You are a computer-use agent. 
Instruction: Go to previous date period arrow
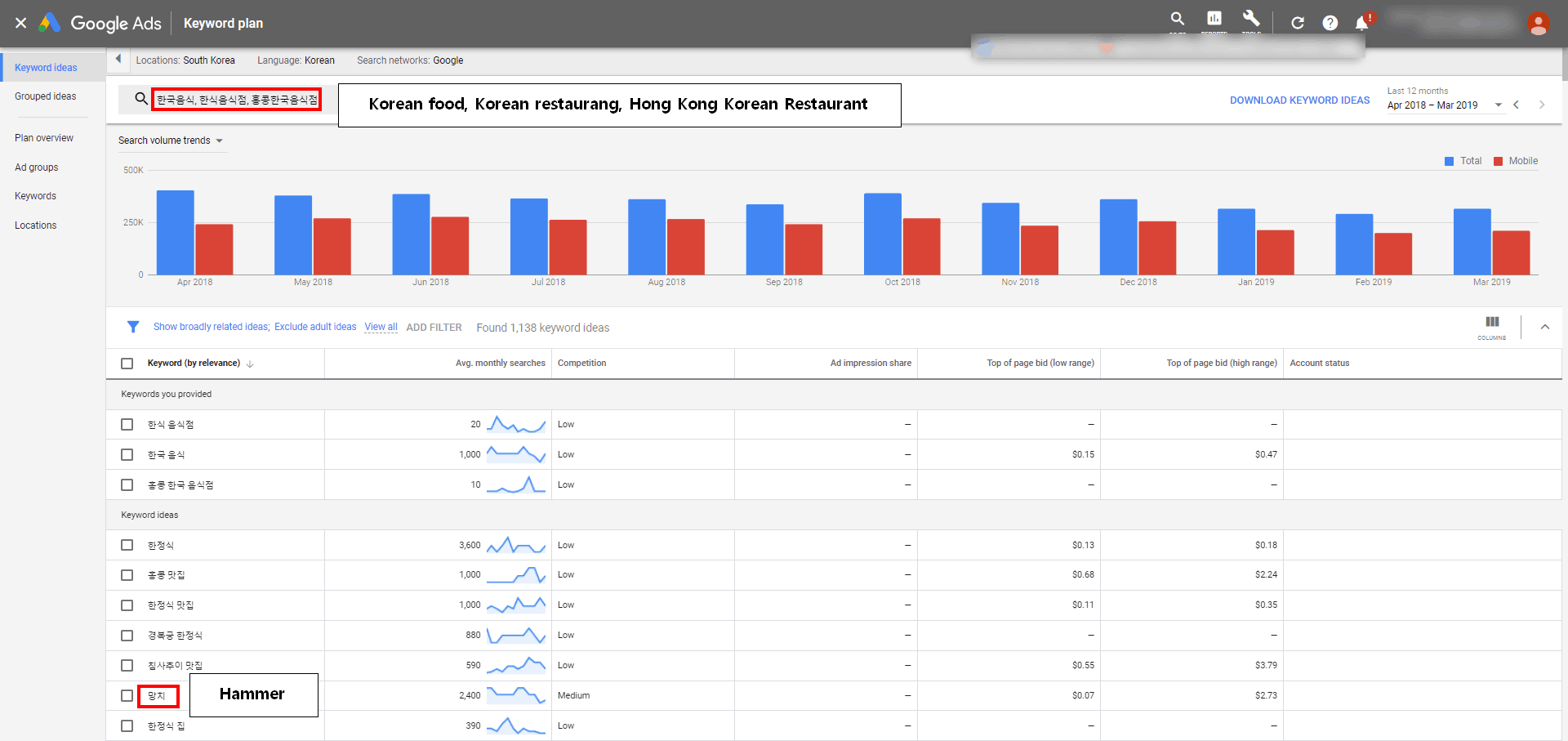(x=1516, y=105)
